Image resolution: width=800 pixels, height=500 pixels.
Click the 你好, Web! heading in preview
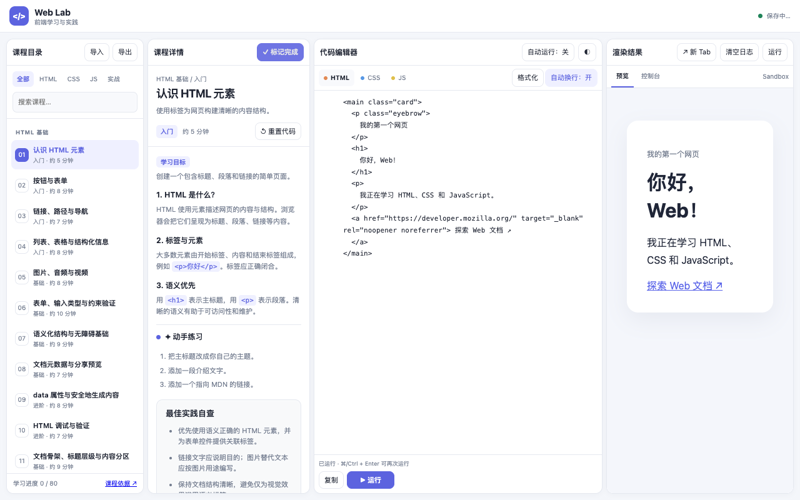tap(672, 196)
